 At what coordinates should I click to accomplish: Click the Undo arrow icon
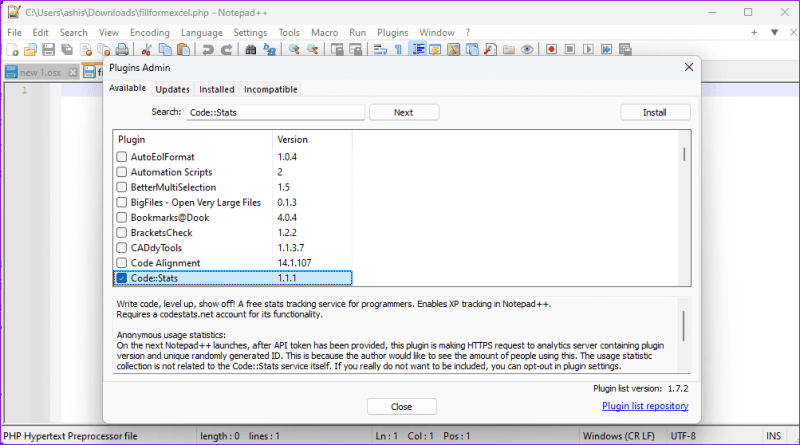coord(208,50)
